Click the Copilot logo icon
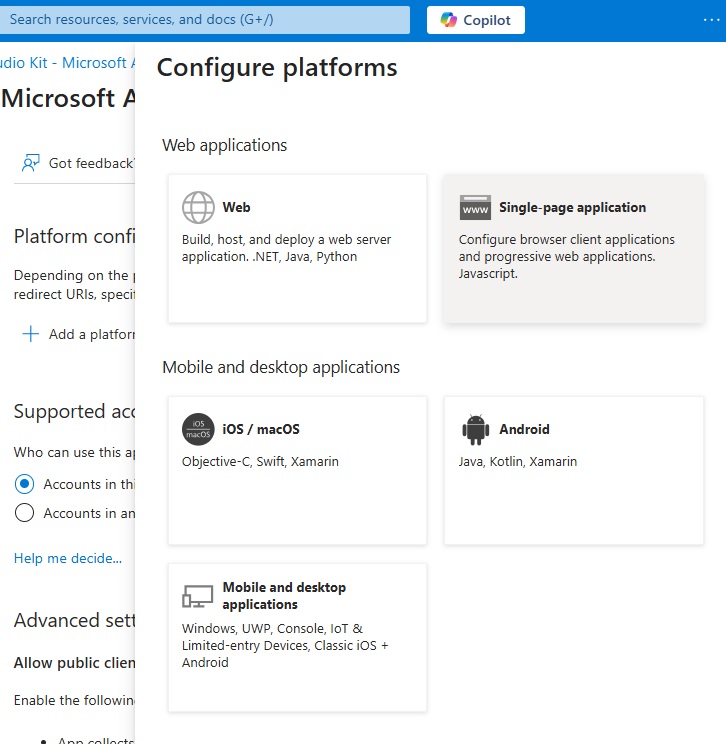Screen dimensions: 726x744 point(449,20)
